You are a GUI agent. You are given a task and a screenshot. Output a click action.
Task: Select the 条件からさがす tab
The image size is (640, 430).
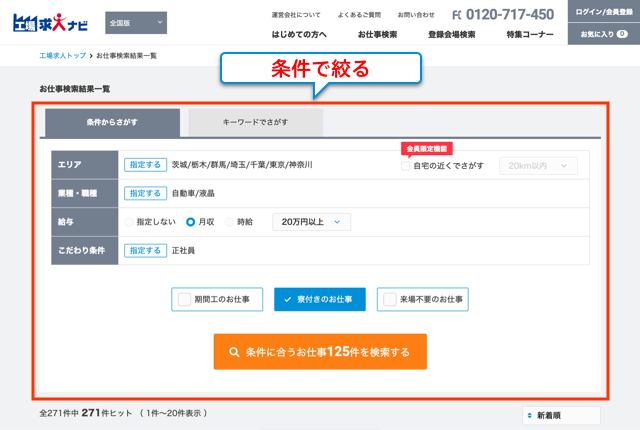[x=112, y=122]
